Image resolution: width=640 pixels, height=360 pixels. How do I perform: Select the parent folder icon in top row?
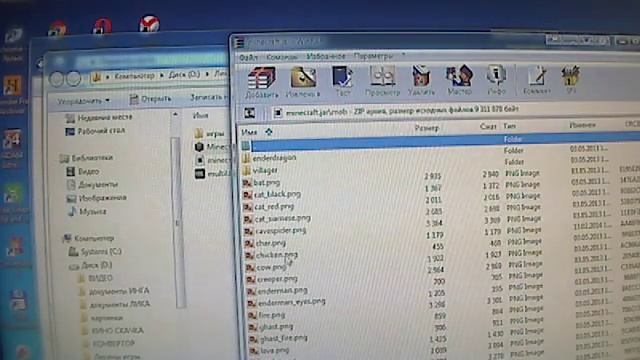[x=246, y=146]
